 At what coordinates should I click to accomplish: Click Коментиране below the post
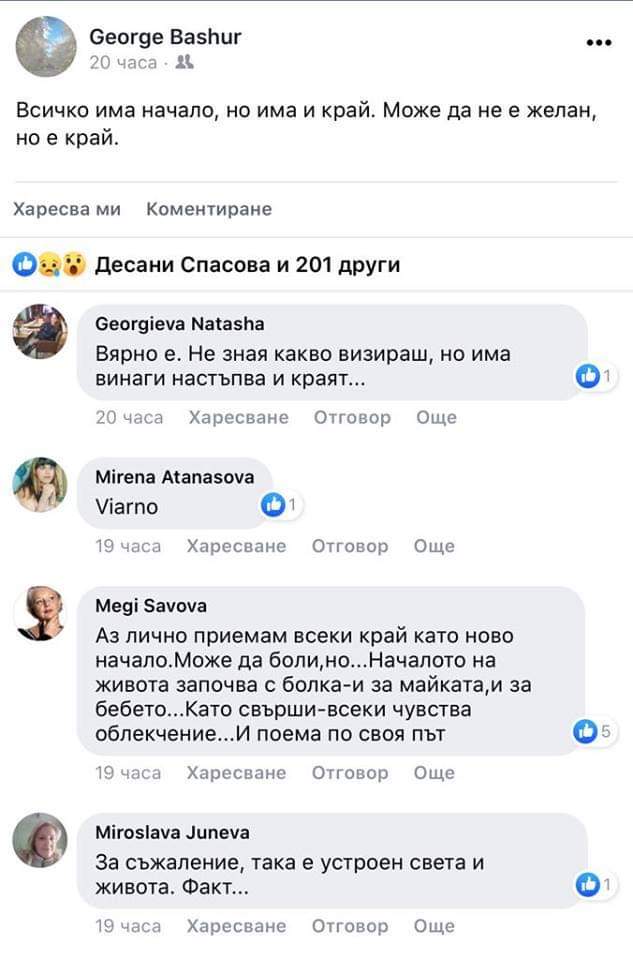[x=209, y=209]
